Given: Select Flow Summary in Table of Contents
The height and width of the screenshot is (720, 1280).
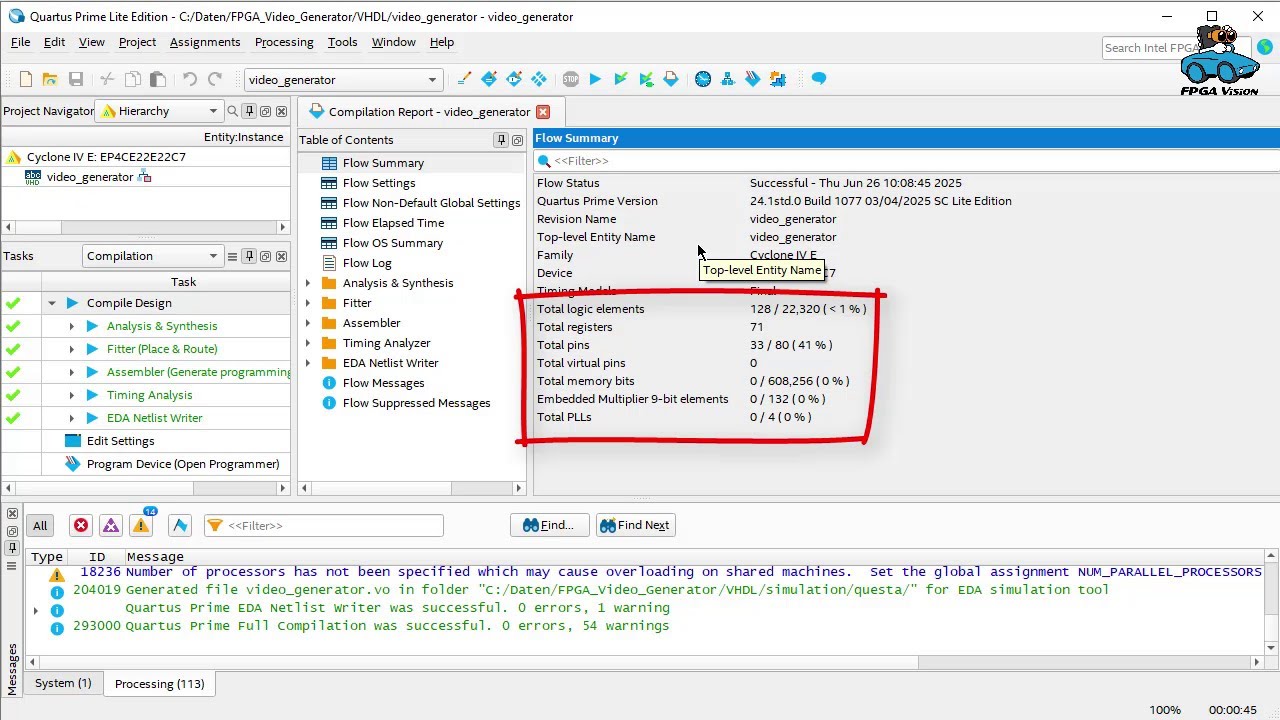Looking at the screenshot, I should [383, 163].
